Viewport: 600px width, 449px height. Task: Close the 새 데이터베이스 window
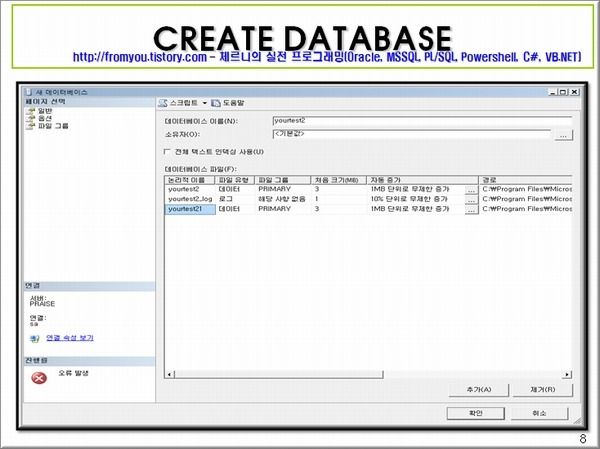[574, 92]
